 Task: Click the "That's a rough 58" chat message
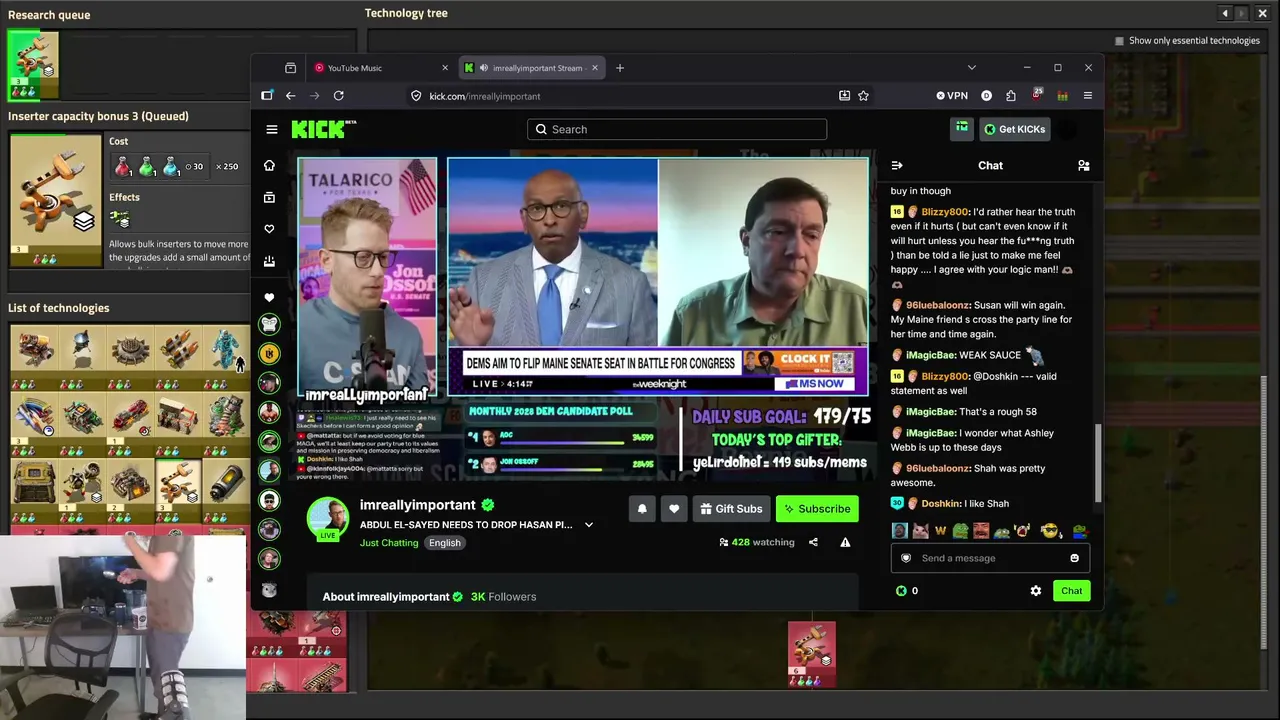[x=998, y=412]
